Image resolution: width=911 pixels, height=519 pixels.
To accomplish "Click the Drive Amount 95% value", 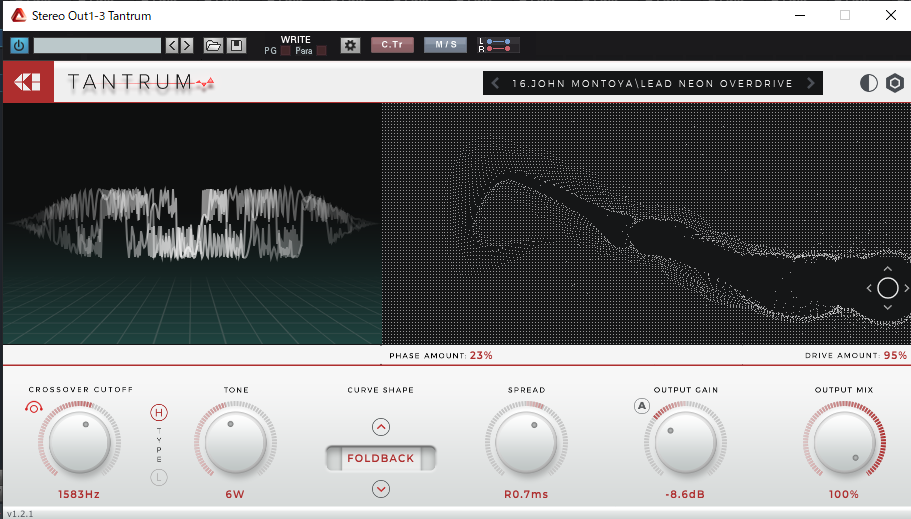I will (x=895, y=355).
